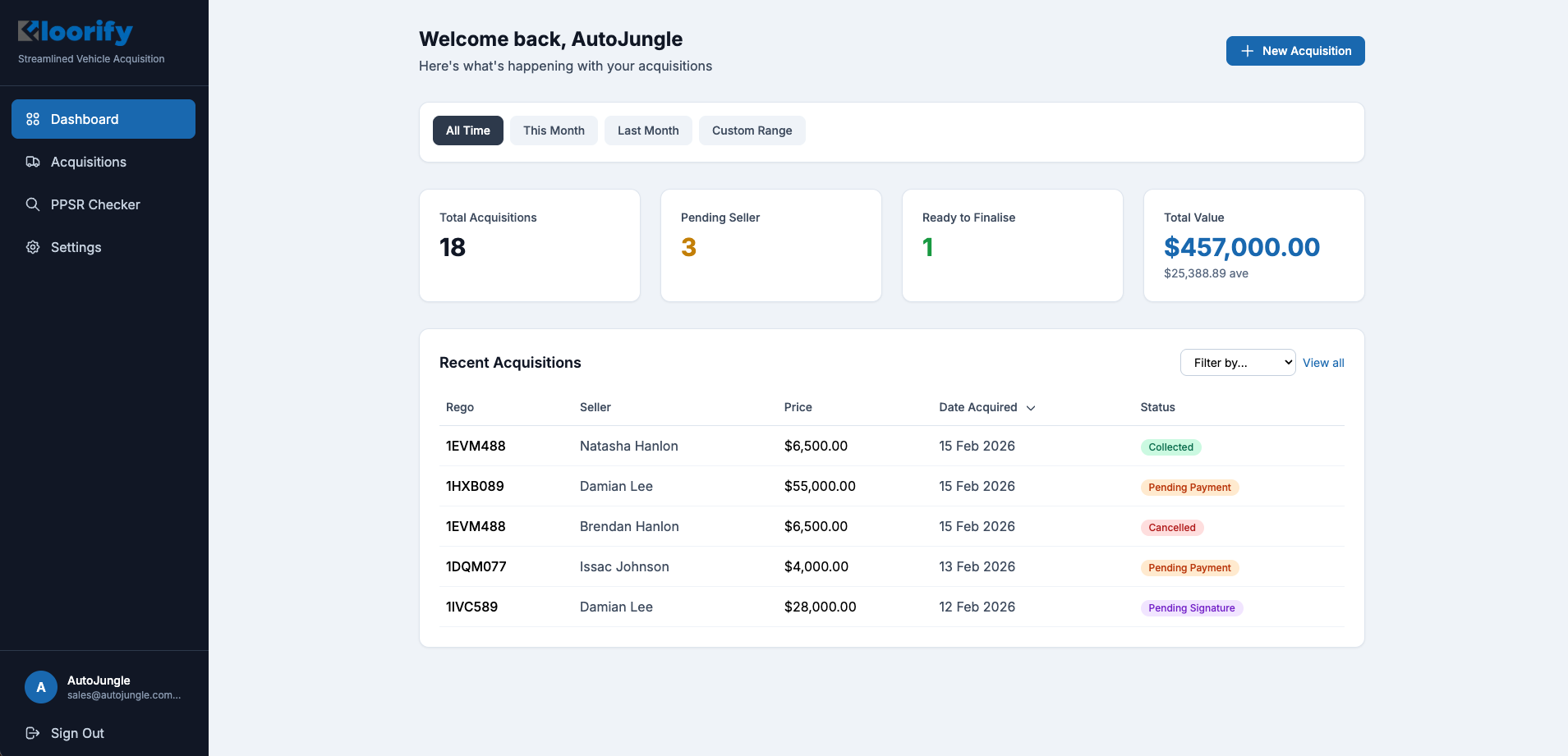Toggle the Last Month filter

(x=648, y=131)
